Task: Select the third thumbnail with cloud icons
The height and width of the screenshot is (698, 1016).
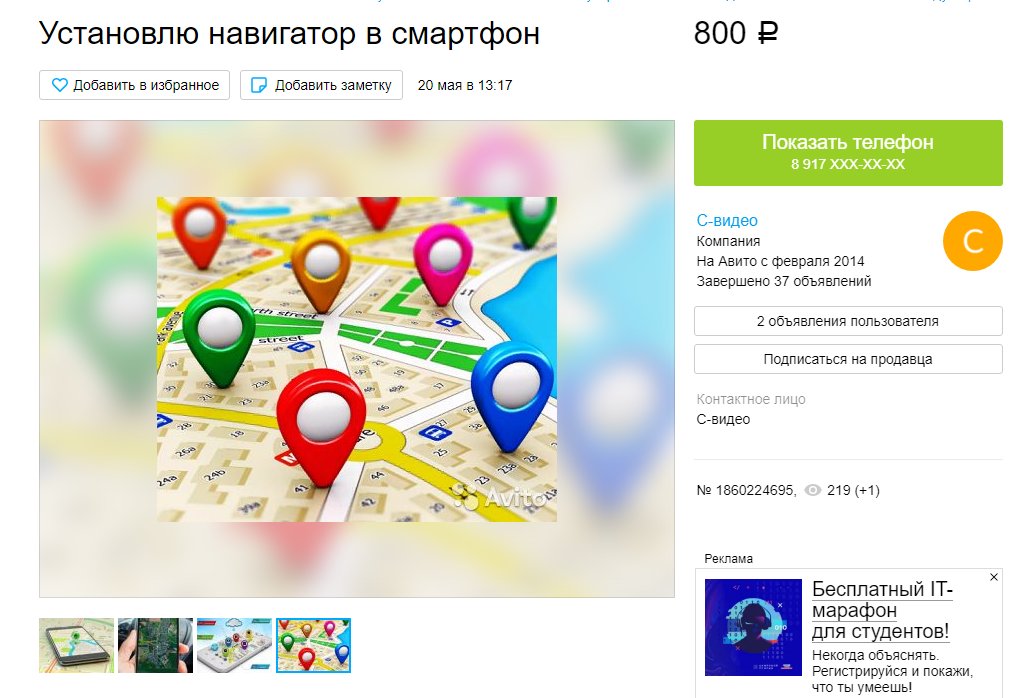Action: click(x=235, y=646)
